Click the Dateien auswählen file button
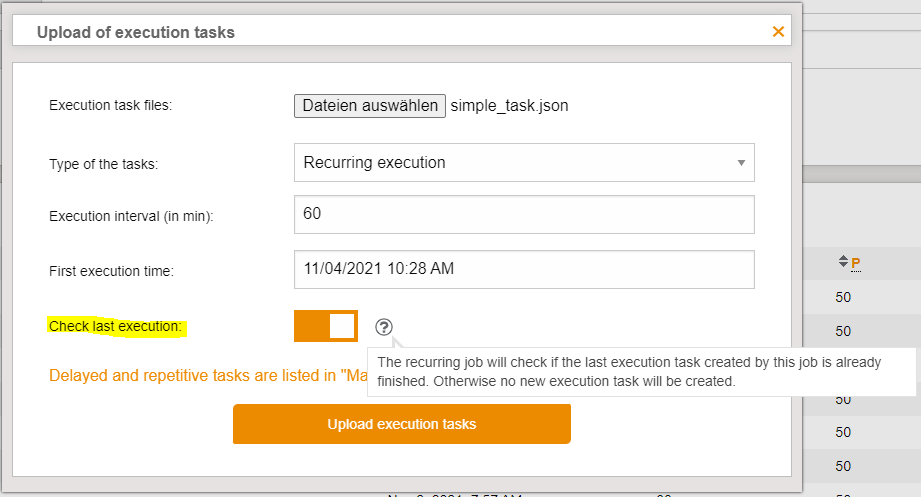 [x=370, y=105]
